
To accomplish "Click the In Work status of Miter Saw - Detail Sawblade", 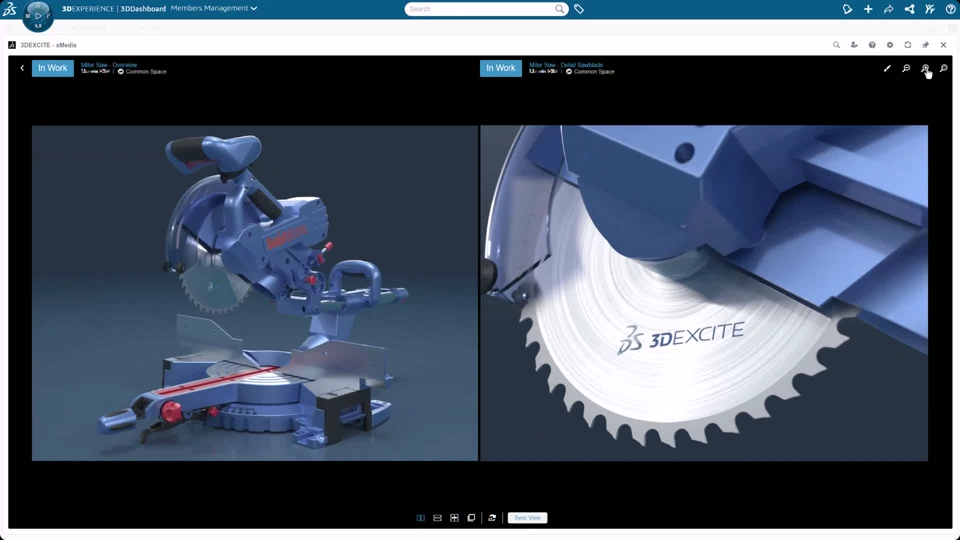I will (x=501, y=68).
